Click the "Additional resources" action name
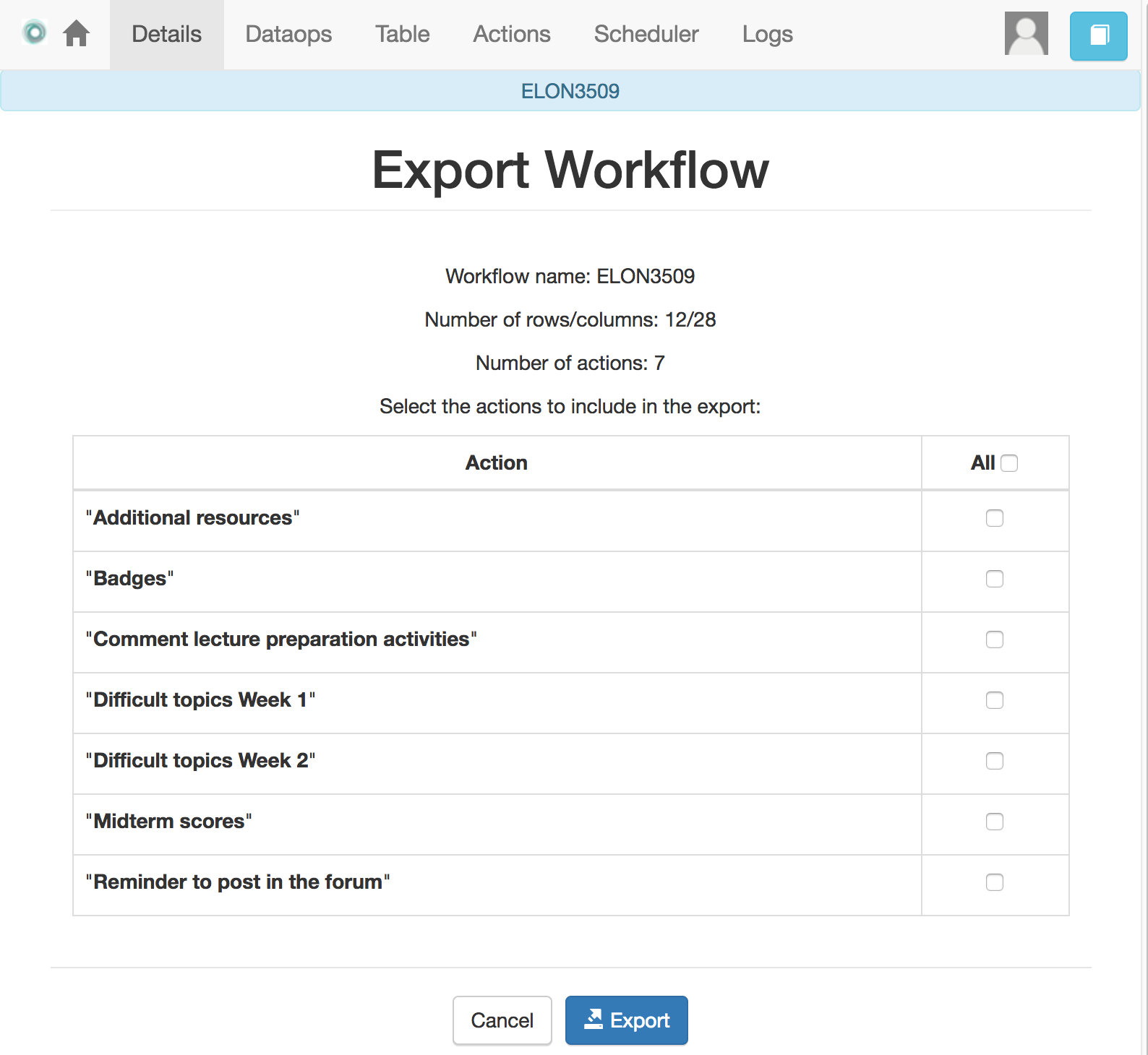Screen dimensions: 1148x1055 tap(192, 518)
